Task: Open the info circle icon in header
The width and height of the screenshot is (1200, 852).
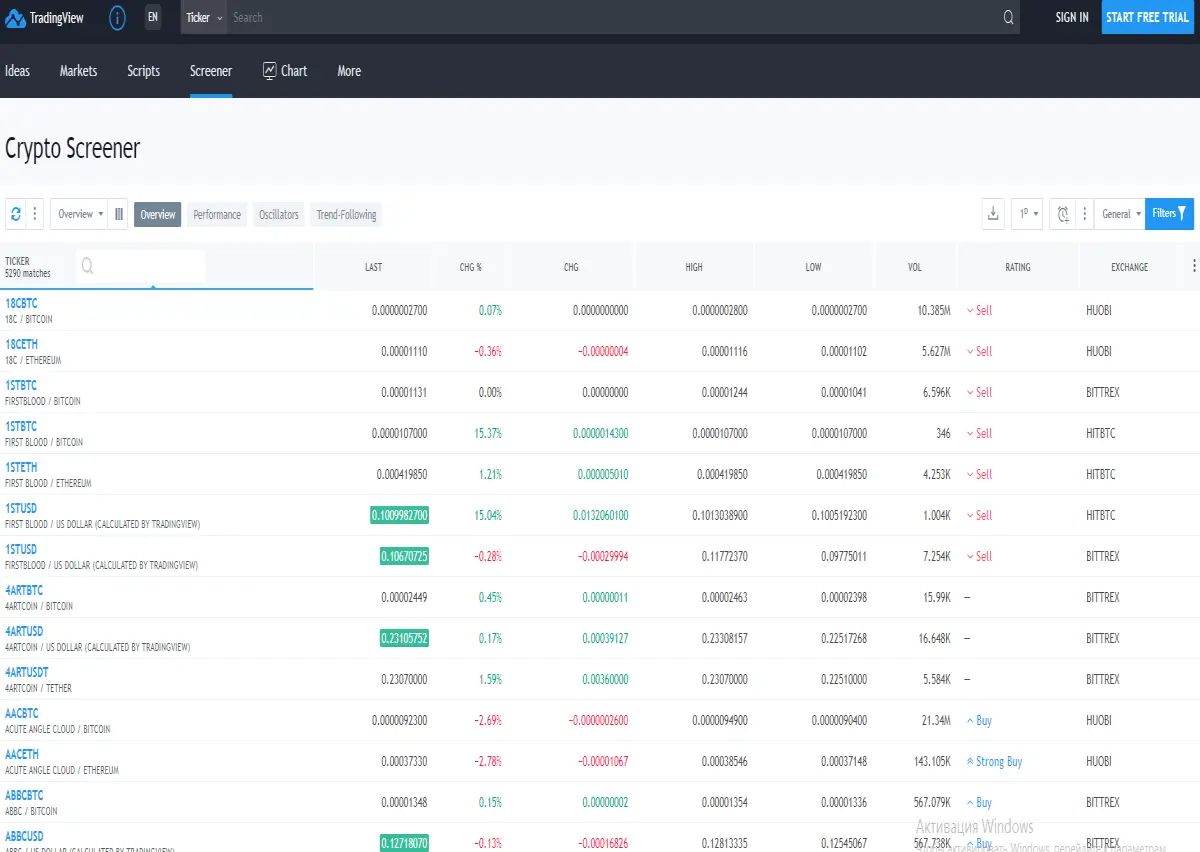Action: [x=117, y=17]
